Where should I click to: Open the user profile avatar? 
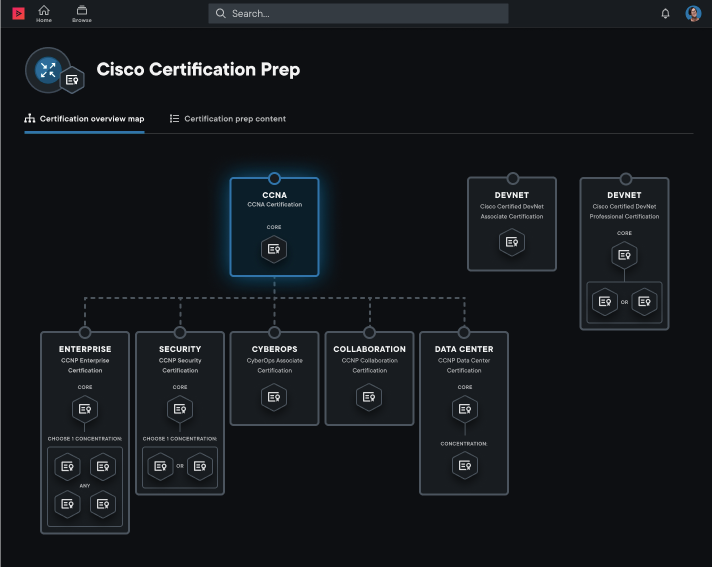coord(693,14)
